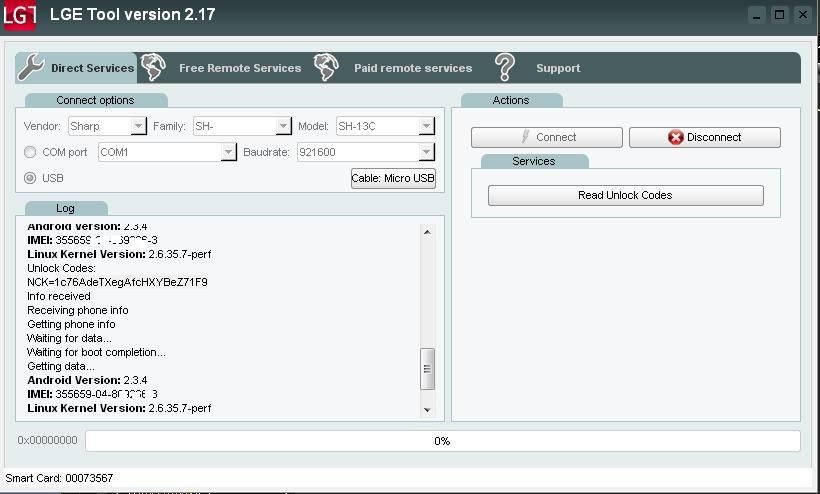820x494 pixels.
Task: Click 'Receiving phone info' log line
Action: [77, 311]
